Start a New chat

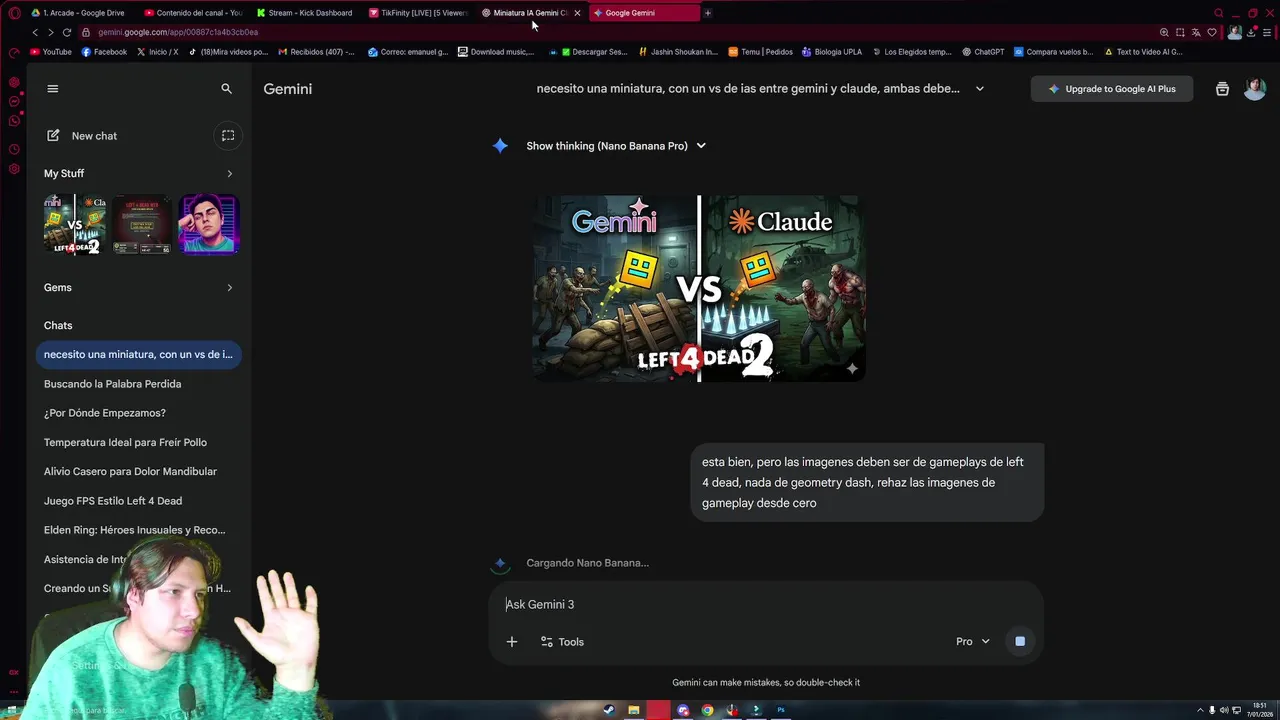click(82, 136)
